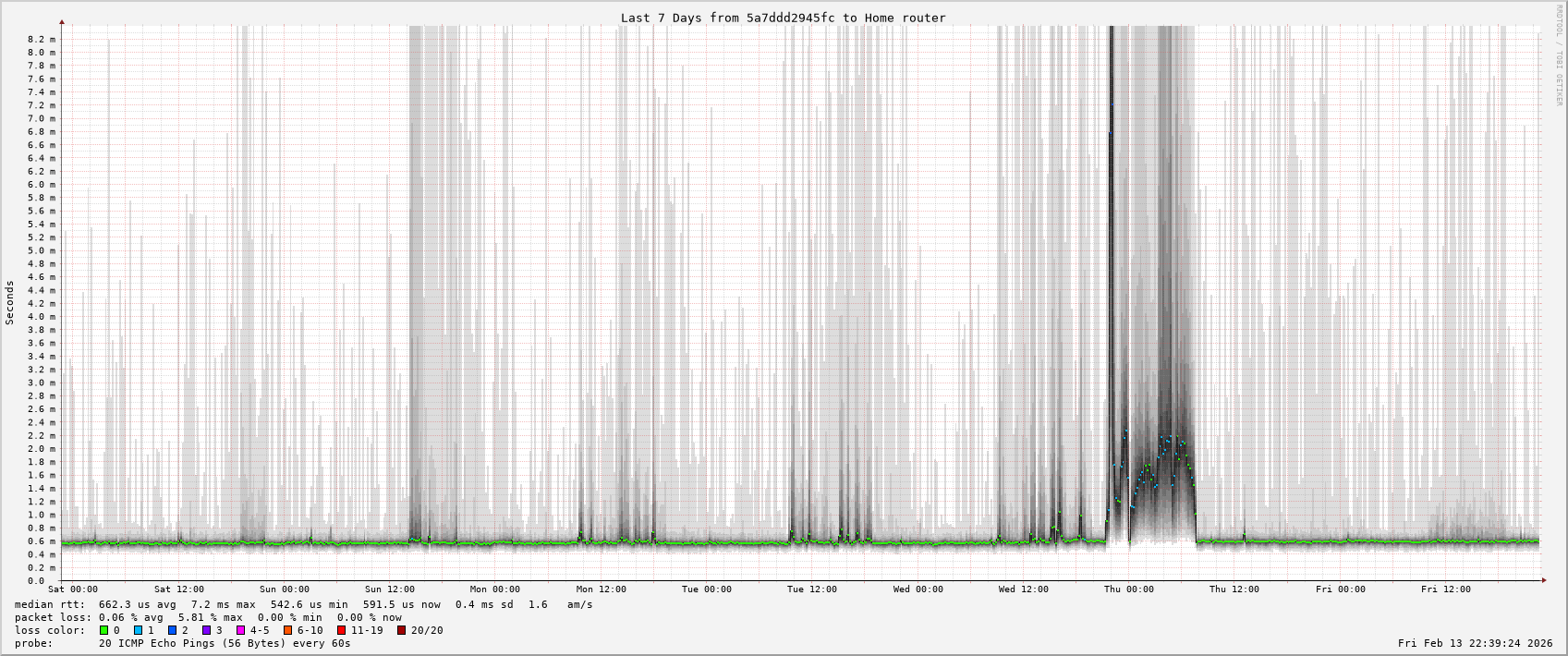Click the 'median rtt:' statistics label
1568x656 pixels.
pos(53,604)
